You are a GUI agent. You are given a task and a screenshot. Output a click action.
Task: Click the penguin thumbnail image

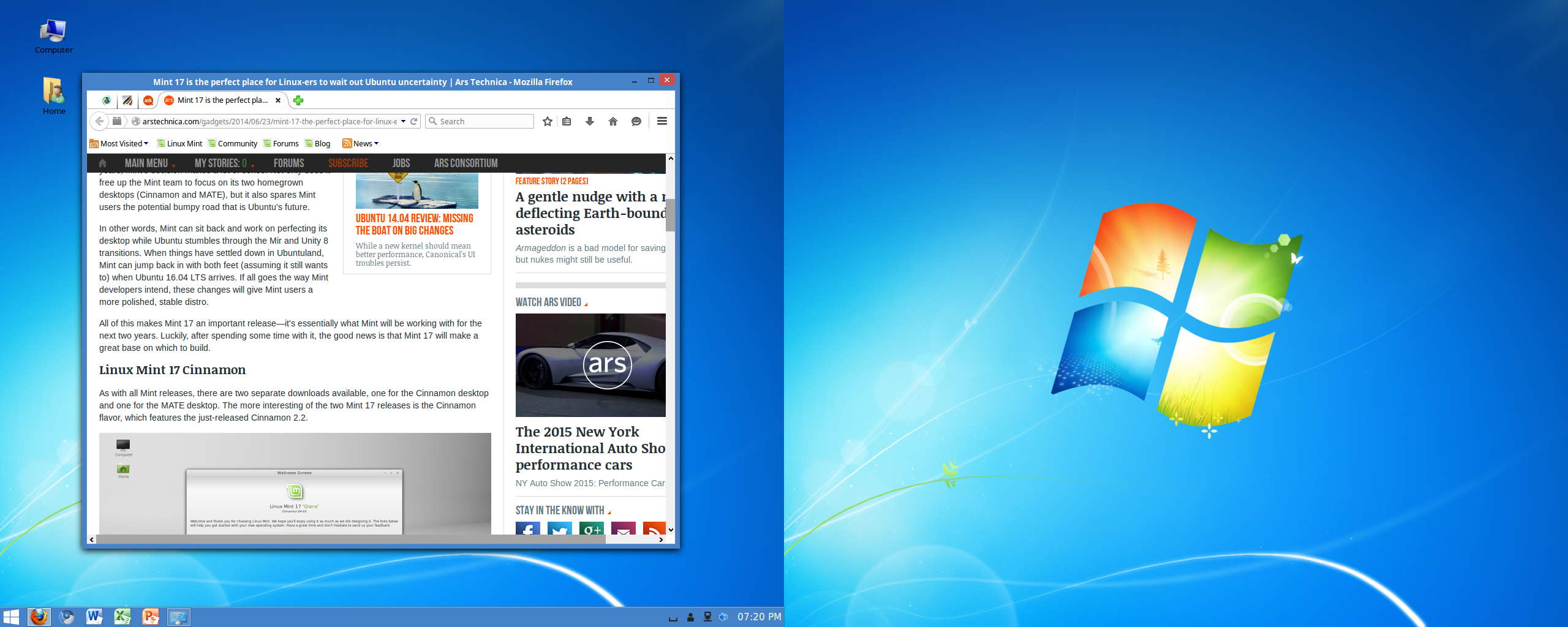(417, 190)
